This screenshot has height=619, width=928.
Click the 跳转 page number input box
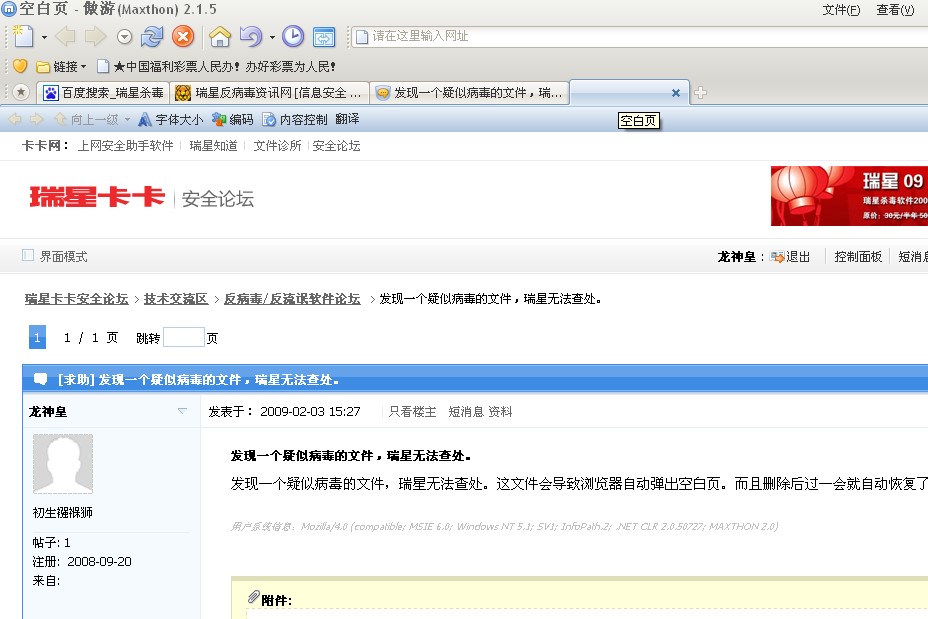point(183,337)
